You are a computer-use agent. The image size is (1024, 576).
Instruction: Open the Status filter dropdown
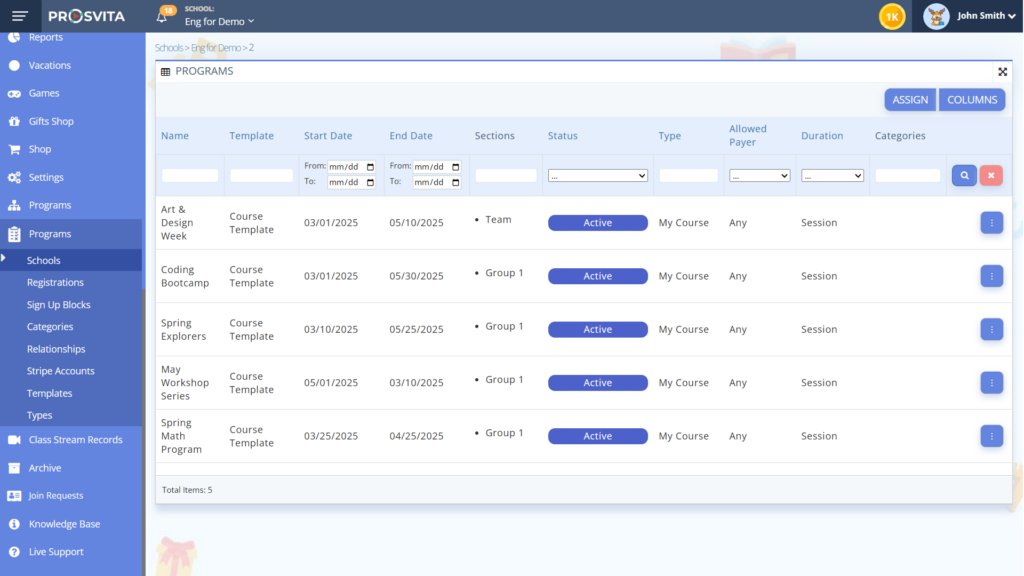tap(598, 175)
